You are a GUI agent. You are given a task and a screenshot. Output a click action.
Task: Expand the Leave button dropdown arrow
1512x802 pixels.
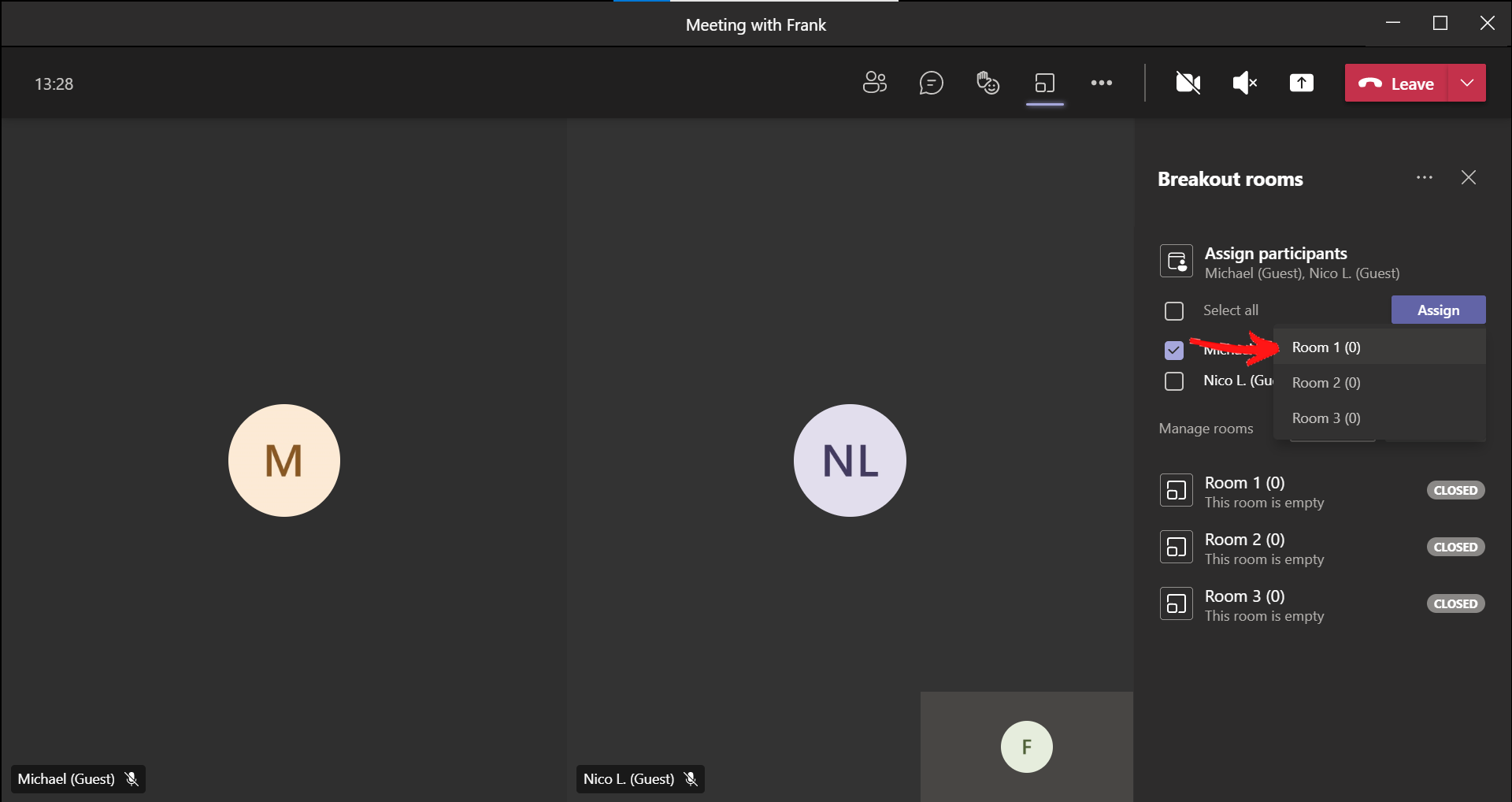pyautogui.click(x=1466, y=84)
